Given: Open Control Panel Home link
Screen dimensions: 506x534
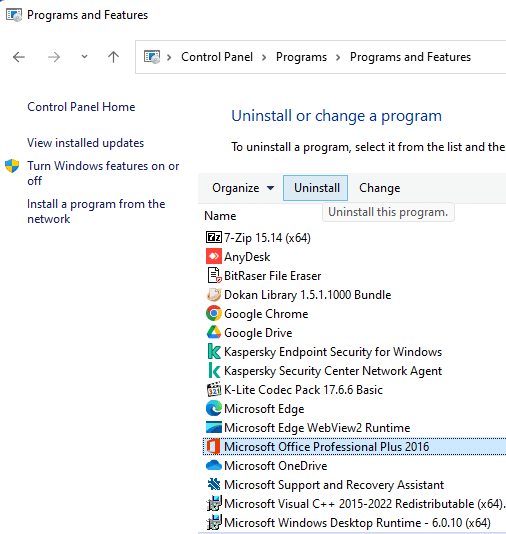Looking at the screenshot, I should (81, 107).
